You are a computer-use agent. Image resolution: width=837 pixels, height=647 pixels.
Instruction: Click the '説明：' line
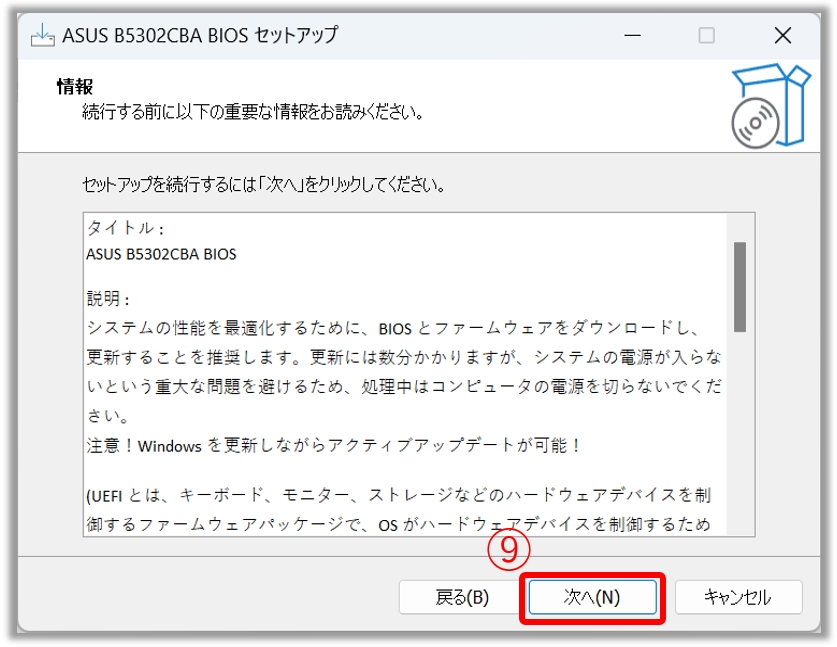(x=108, y=298)
